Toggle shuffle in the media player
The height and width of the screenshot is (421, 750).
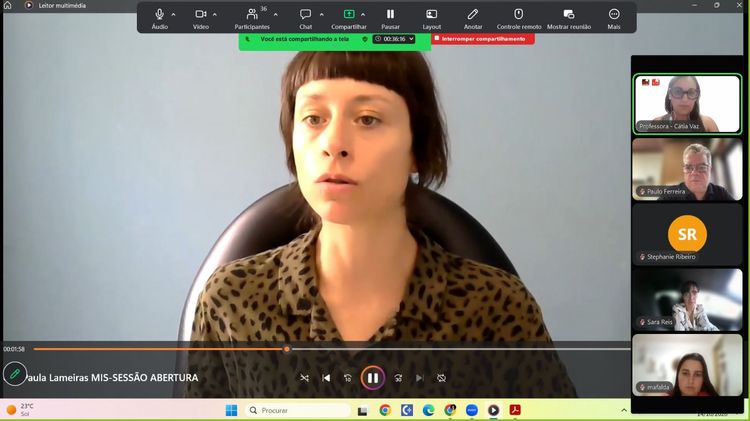[304, 378]
